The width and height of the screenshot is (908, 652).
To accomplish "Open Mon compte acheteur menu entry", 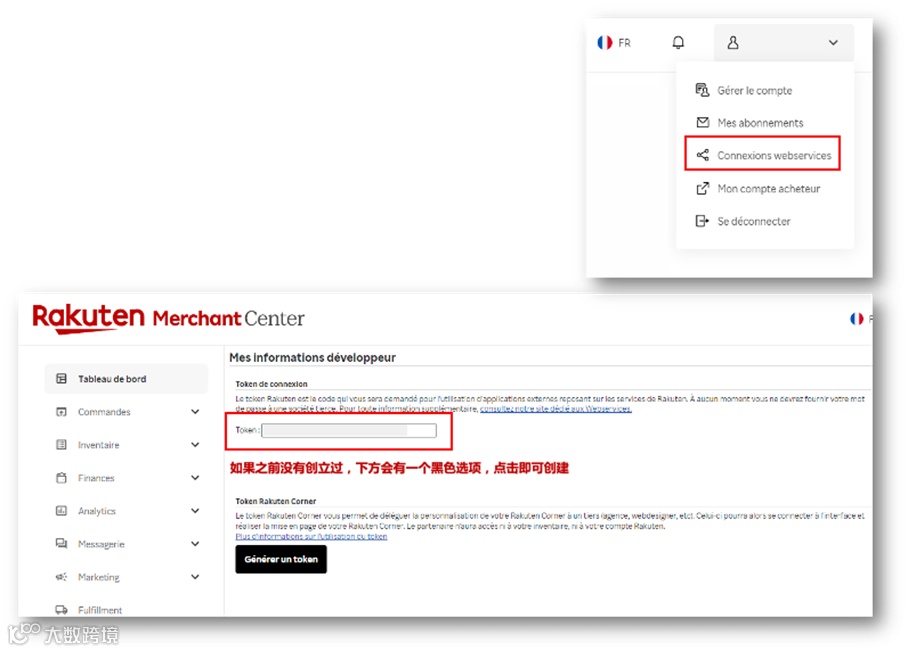I will (x=768, y=188).
